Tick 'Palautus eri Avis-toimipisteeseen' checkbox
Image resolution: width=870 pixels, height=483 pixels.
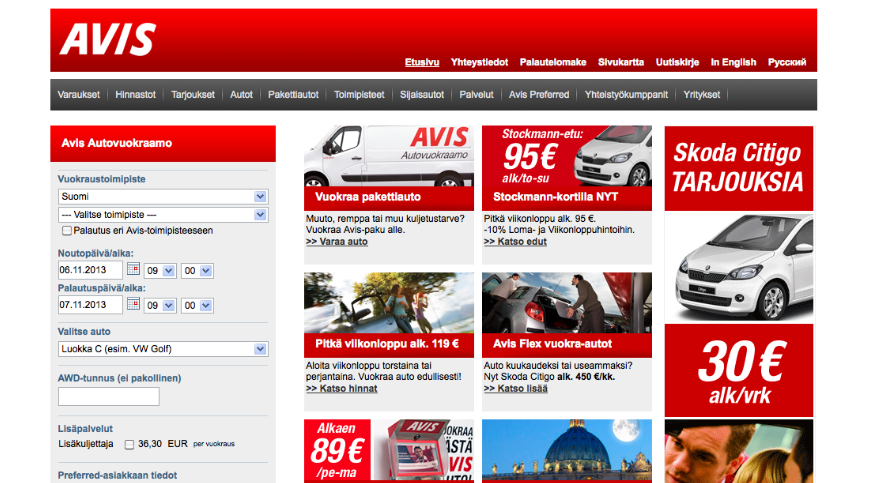[x=67, y=231]
